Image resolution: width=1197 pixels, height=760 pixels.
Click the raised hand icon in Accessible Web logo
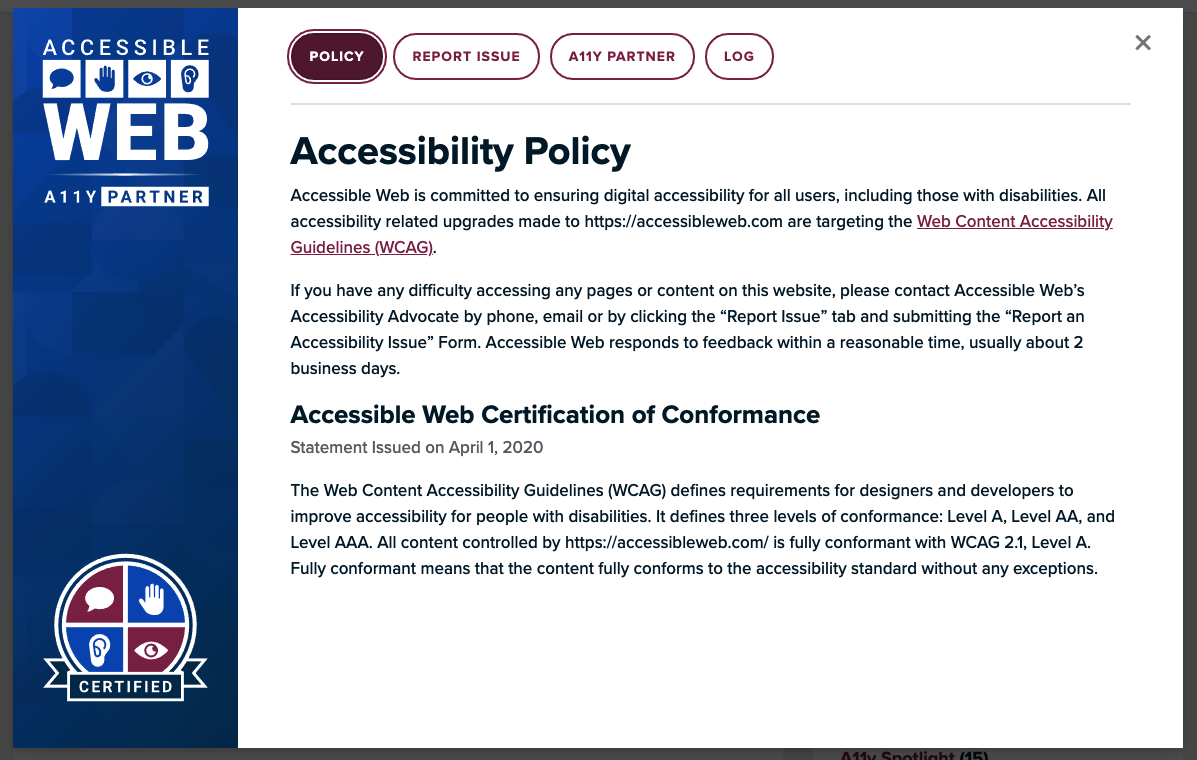(105, 79)
